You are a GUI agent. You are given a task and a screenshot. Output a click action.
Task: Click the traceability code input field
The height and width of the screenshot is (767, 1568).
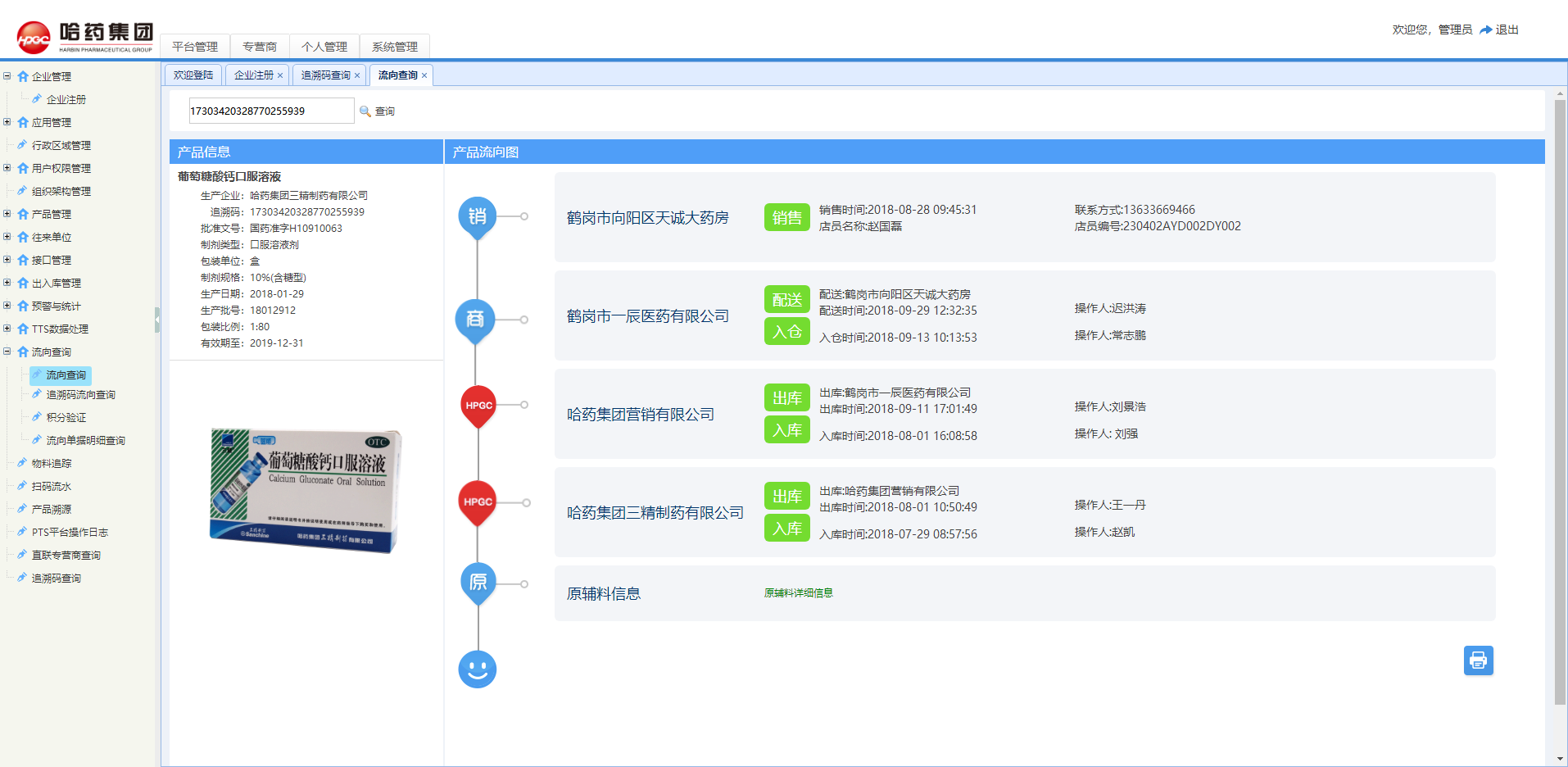270,111
